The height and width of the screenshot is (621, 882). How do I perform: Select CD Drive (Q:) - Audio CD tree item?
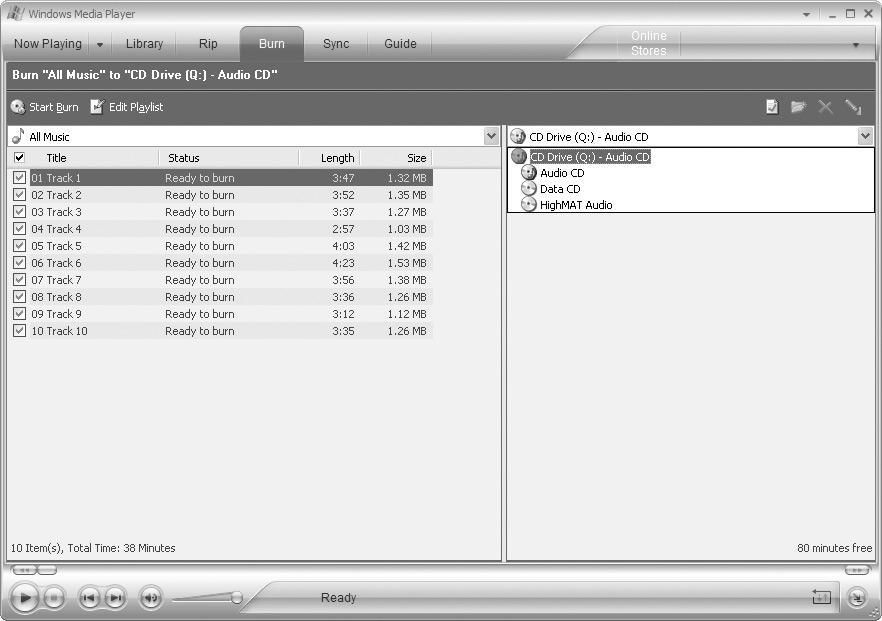(x=590, y=157)
